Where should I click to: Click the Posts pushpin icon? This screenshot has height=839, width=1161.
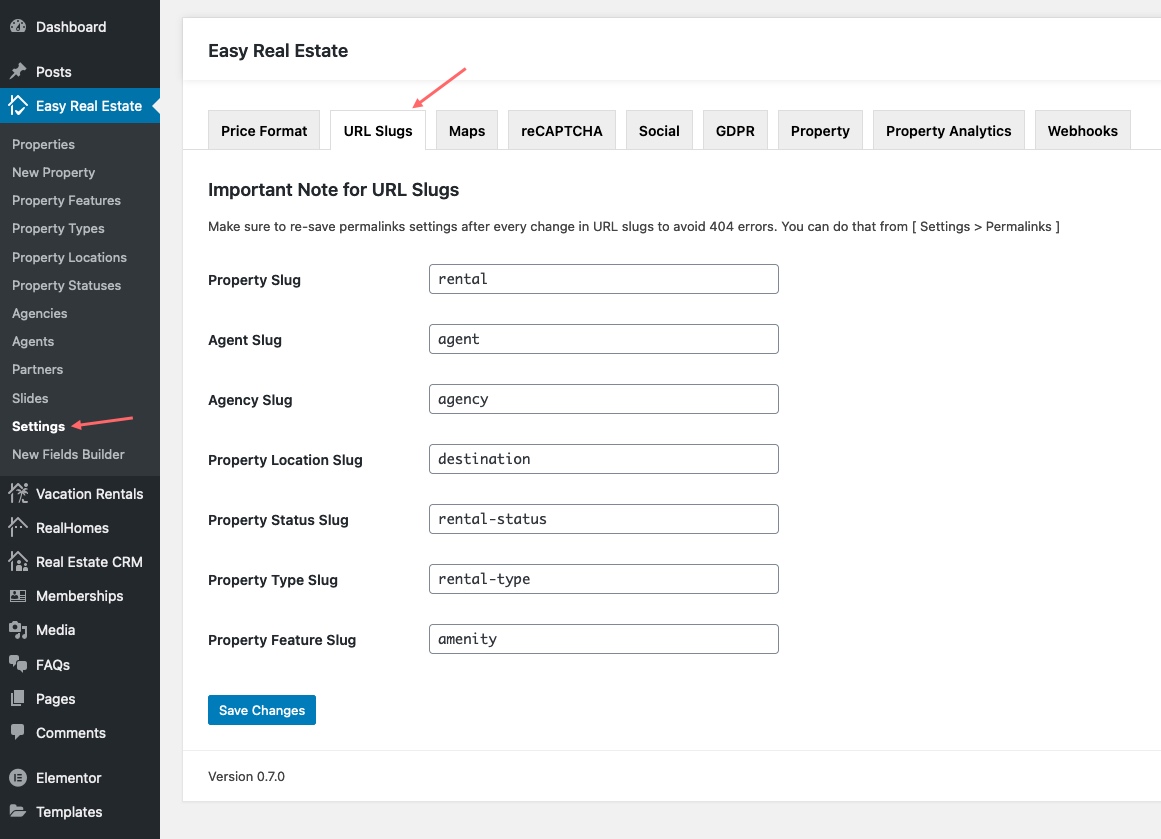(x=18, y=71)
